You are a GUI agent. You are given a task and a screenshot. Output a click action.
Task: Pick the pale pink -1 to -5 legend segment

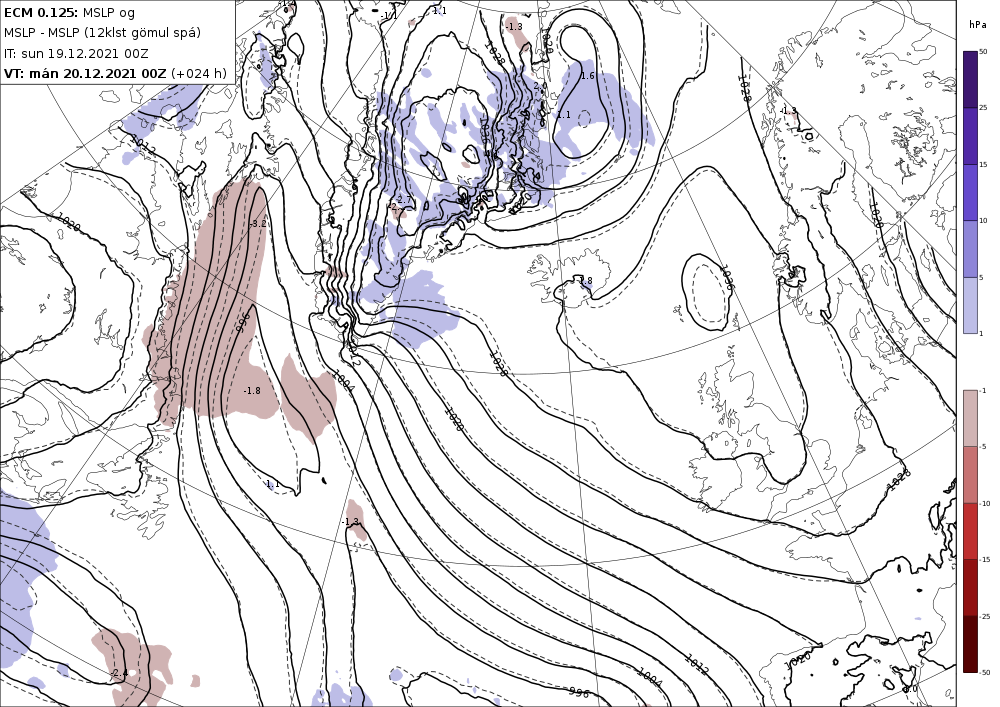[x=970, y=418]
